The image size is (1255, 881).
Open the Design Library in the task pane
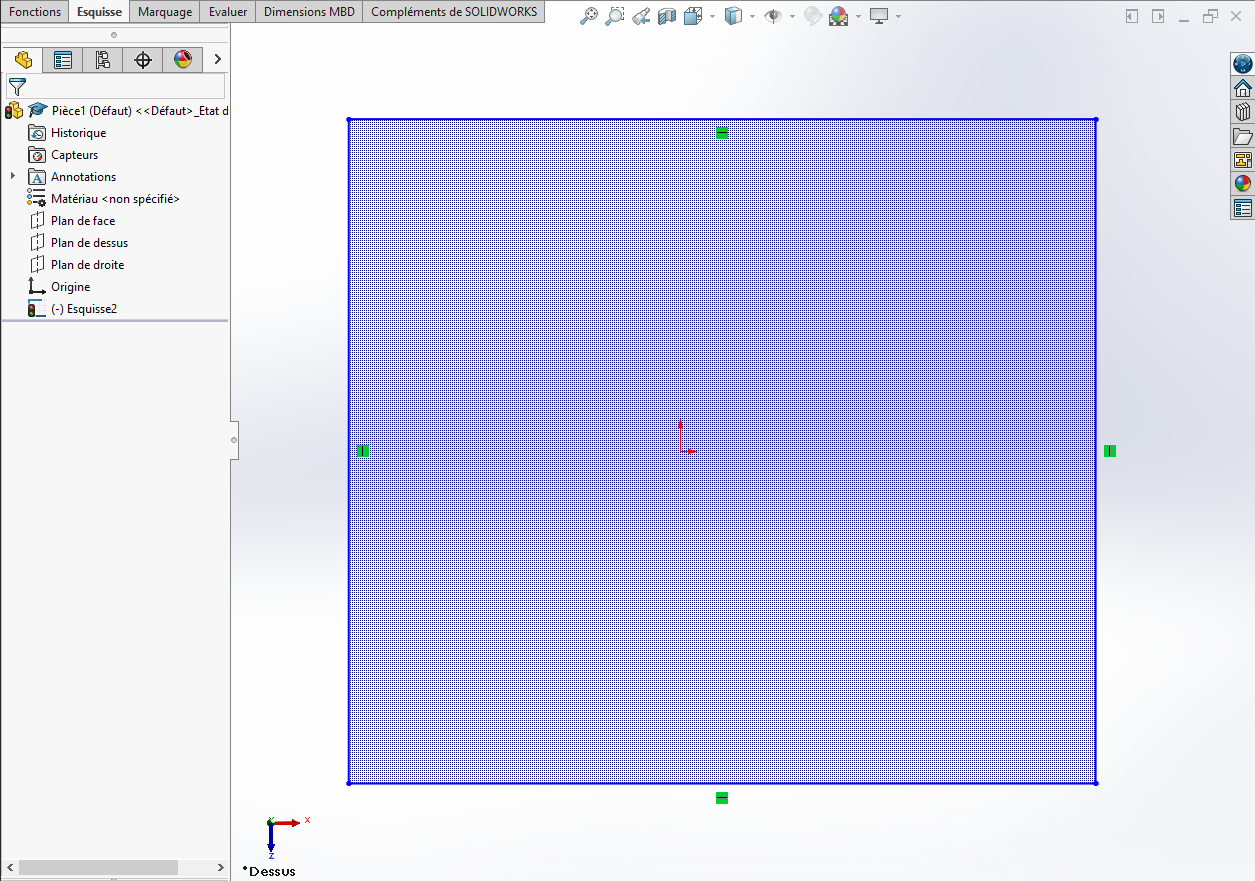pyautogui.click(x=1242, y=112)
